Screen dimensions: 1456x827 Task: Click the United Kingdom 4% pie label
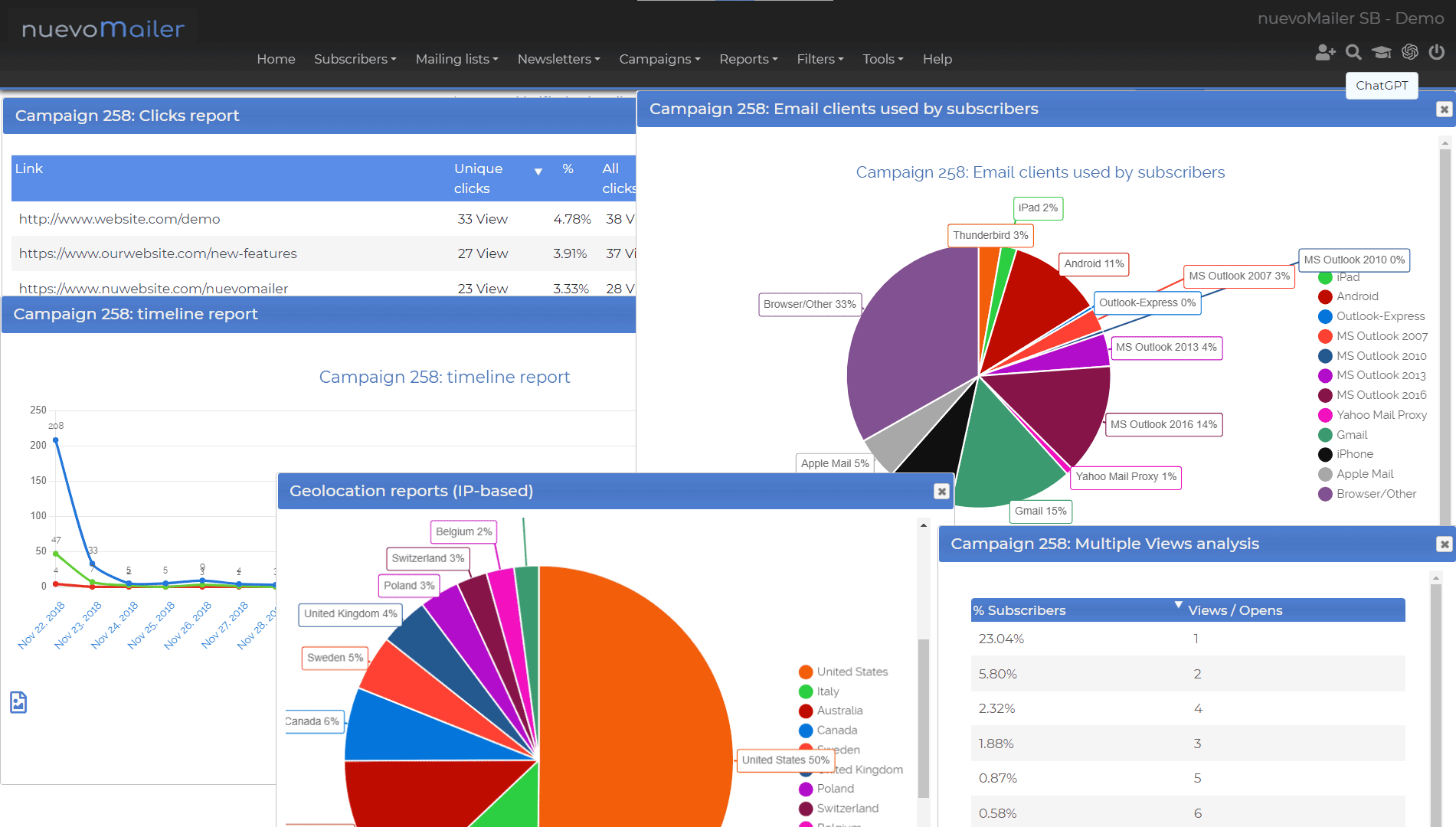point(351,614)
